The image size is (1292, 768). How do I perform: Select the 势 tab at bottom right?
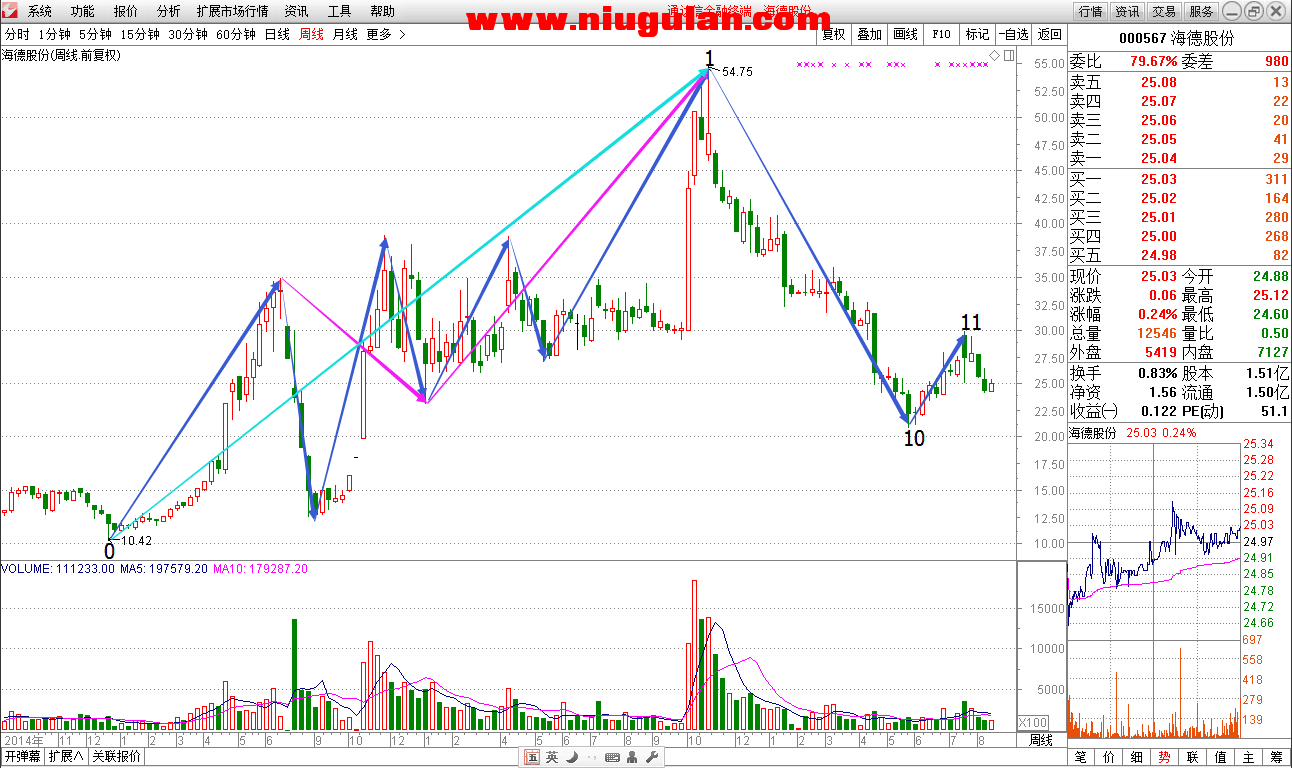(1164, 757)
